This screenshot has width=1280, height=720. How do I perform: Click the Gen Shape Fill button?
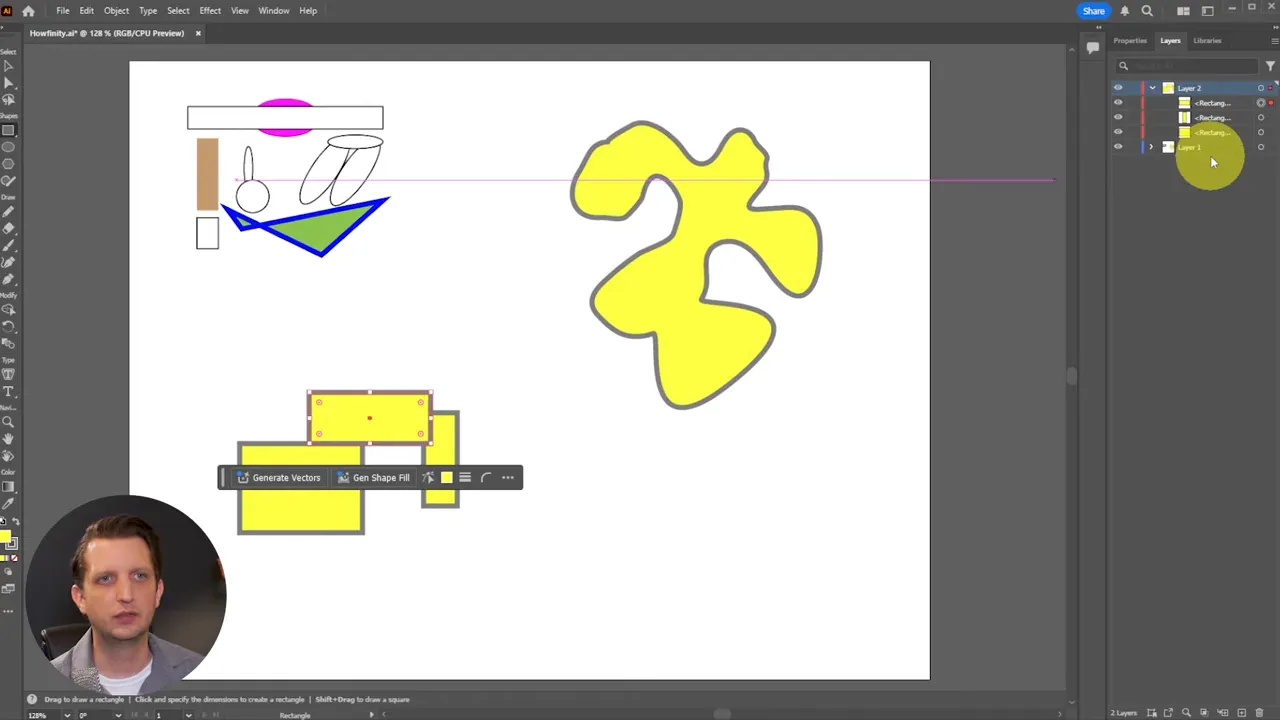(373, 477)
